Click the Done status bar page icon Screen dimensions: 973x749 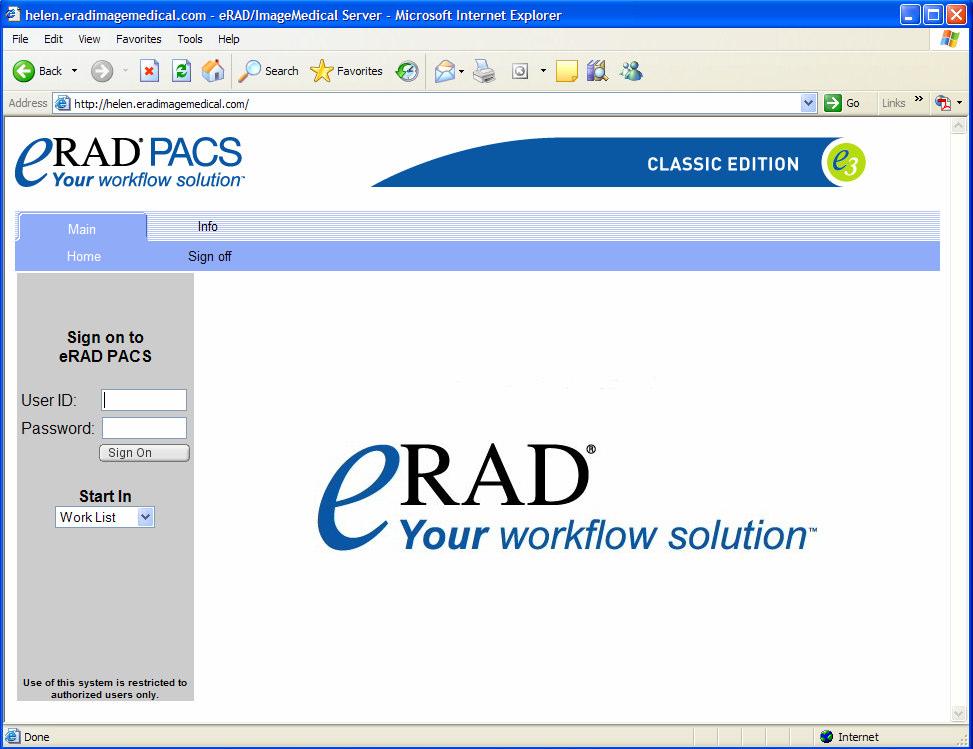(12, 737)
